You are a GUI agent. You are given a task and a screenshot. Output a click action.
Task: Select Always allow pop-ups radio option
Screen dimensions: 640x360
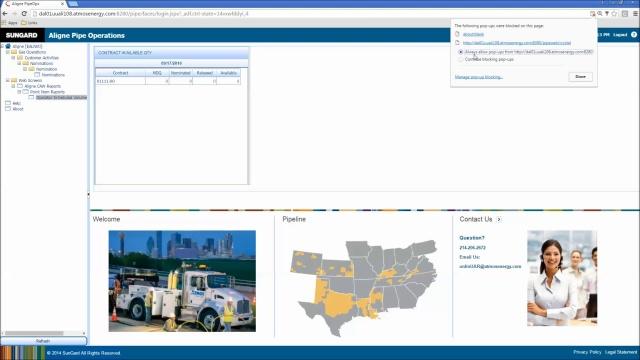pyautogui.click(x=460, y=52)
